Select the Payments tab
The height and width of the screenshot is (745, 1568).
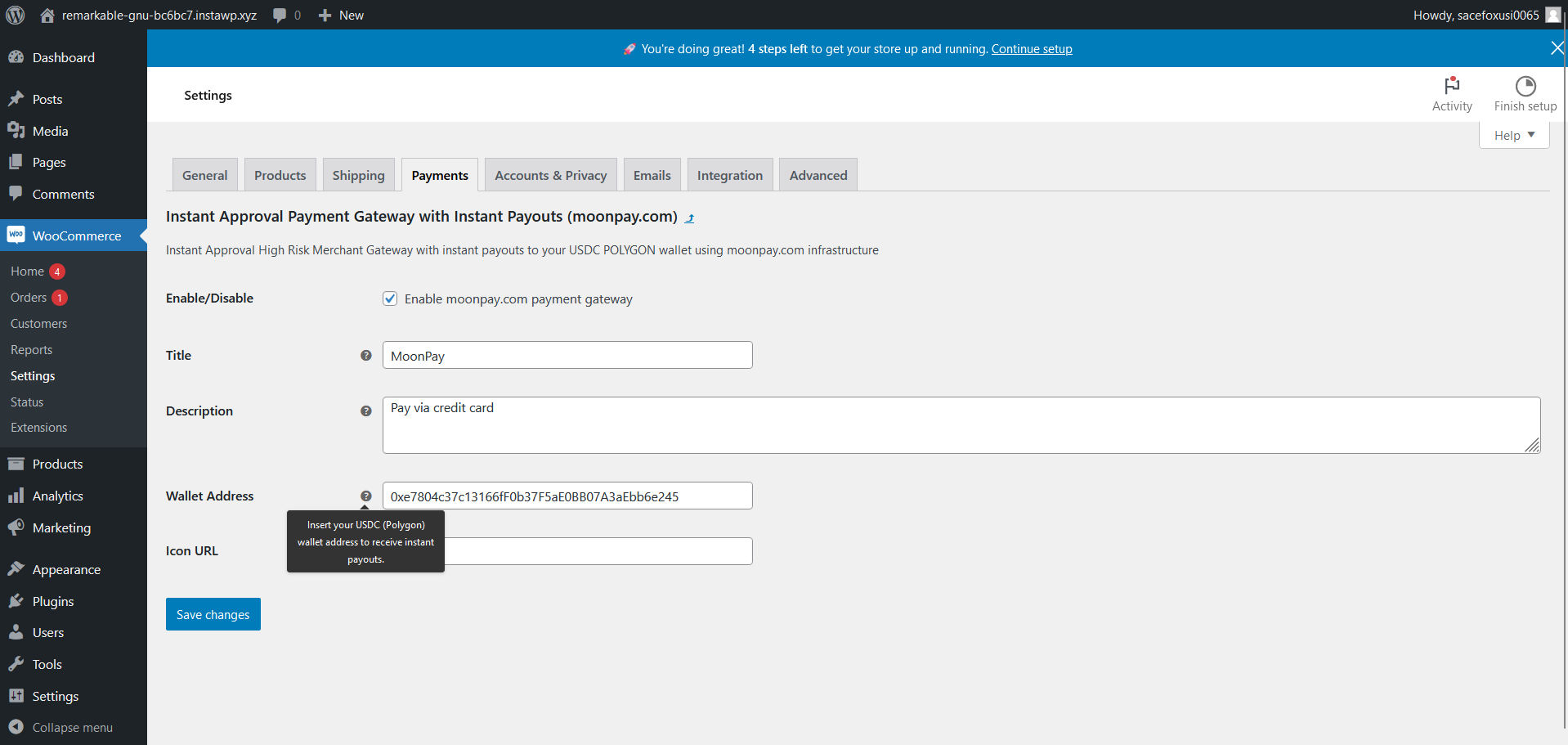click(440, 175)
